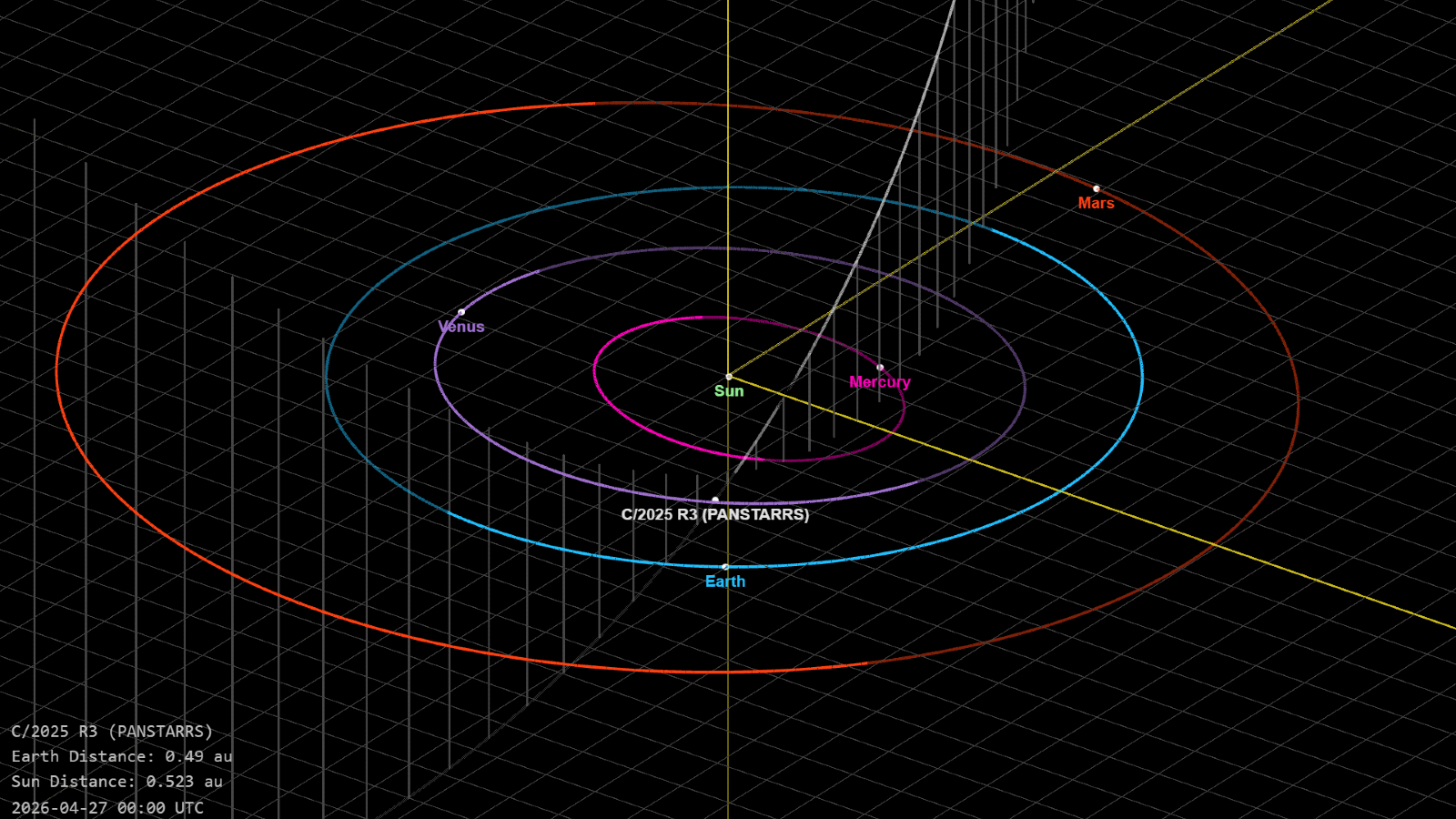The width and height of the screenshot is (1456, 819).
Task: Click the red Mars label
Action: pyautogui.click(x=1097, y=203)
